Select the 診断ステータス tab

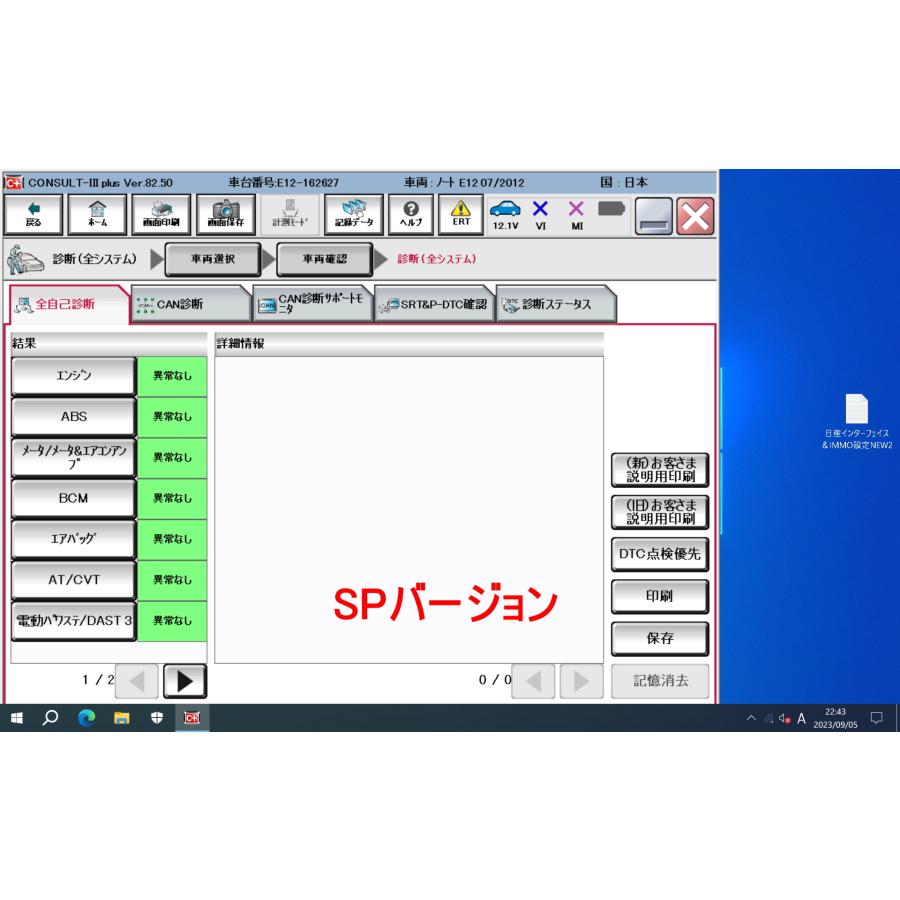coord(556,304)
